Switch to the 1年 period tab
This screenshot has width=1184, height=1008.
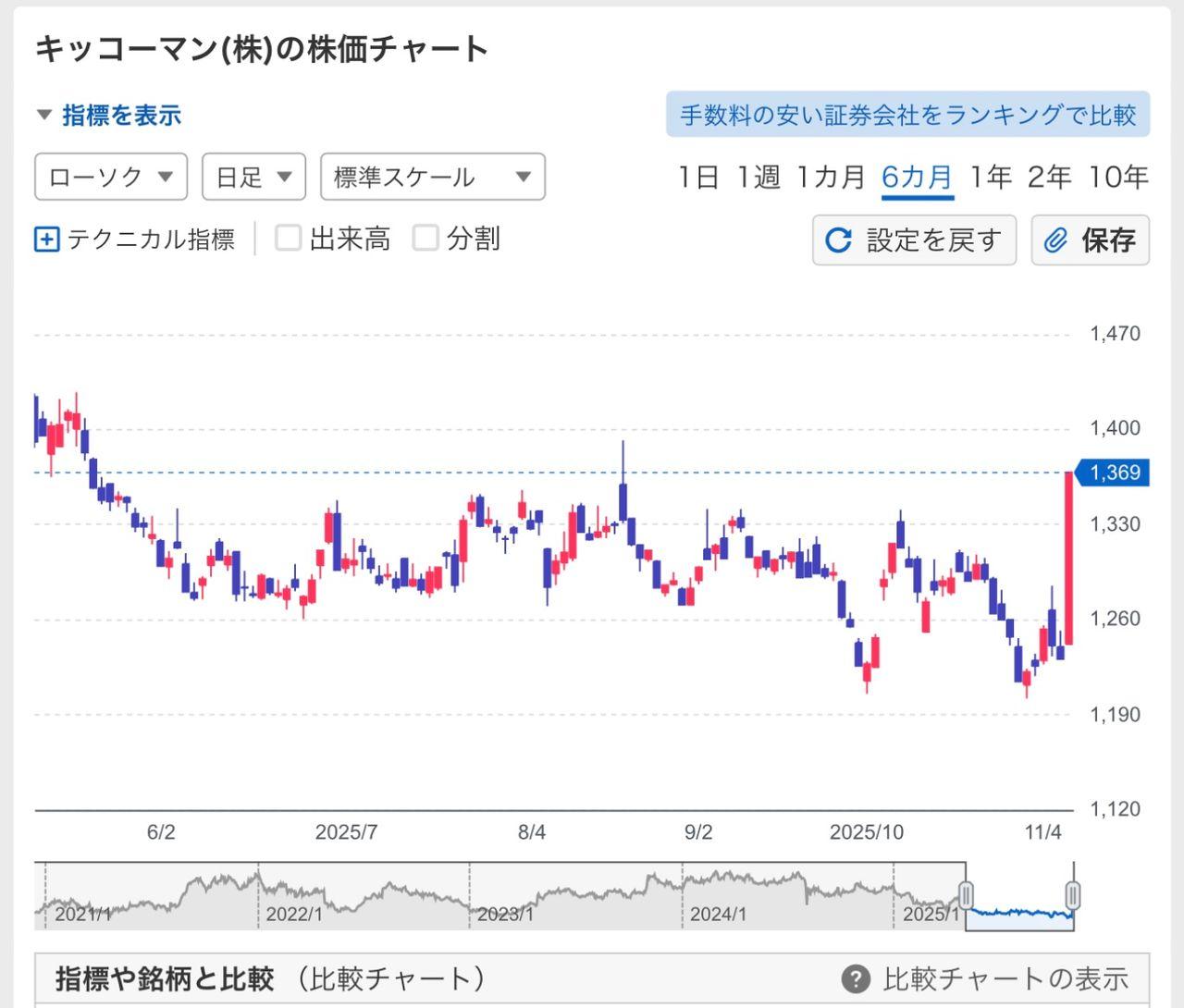tap(990, 177)
